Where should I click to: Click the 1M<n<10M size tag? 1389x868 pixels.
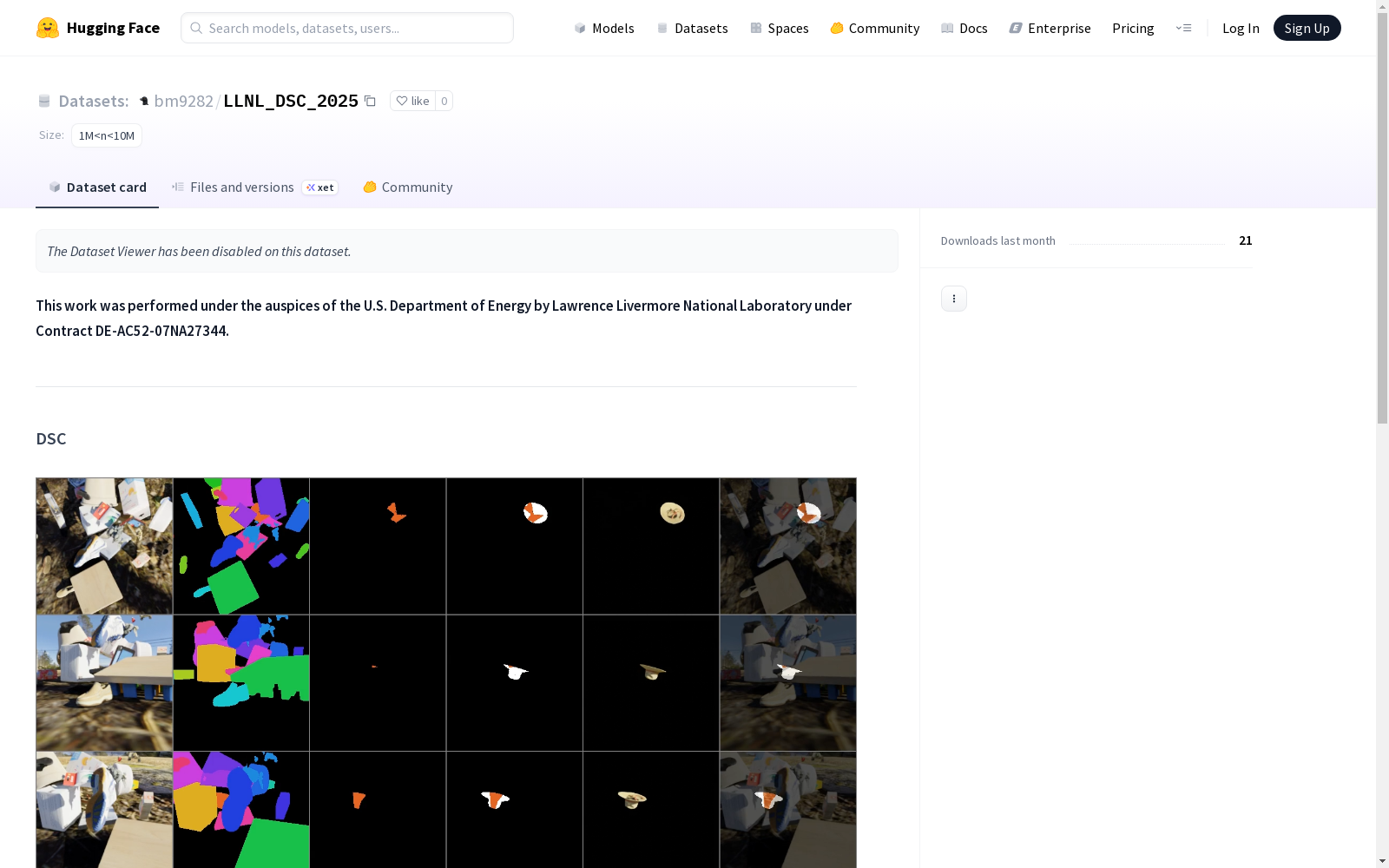[x=107, y=135]
